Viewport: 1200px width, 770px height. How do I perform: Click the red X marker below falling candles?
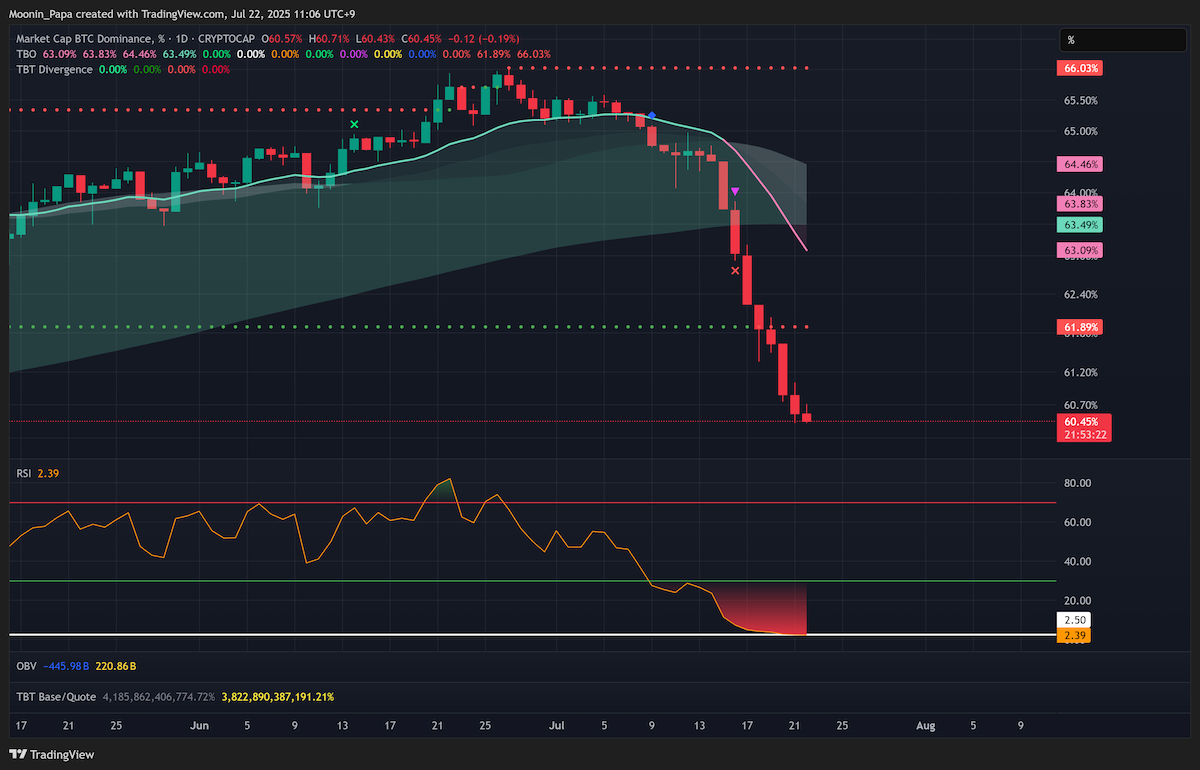(736, 270)
